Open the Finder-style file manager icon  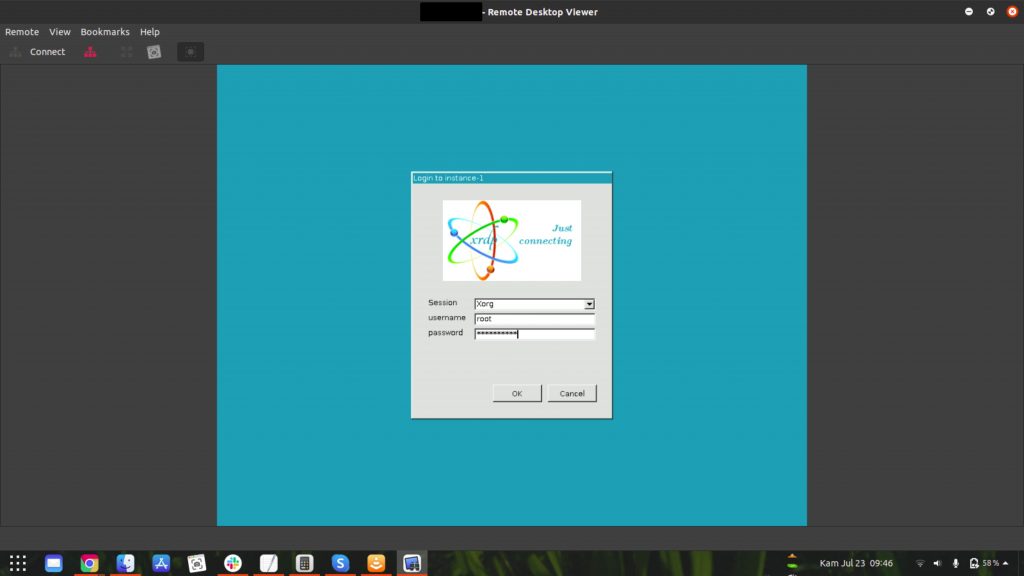coord(125,563)
